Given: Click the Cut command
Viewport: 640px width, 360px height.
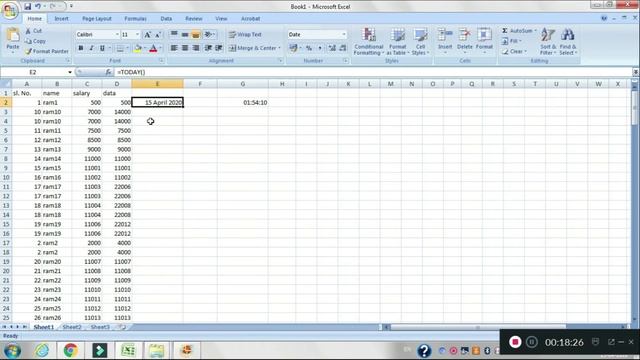Looking at the screenshot, I should pyautogui.click(x=33, y=31).
